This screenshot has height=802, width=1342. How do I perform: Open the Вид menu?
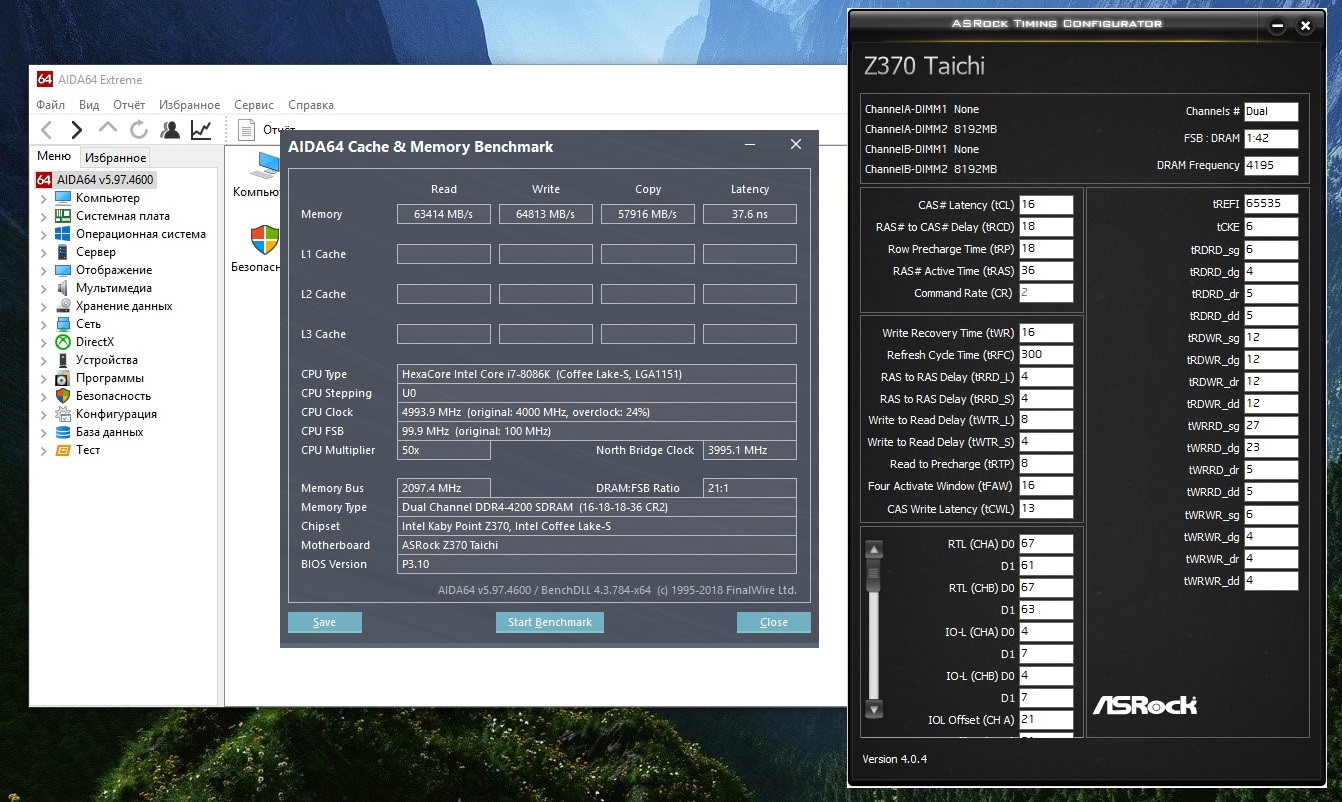[89, 105]
